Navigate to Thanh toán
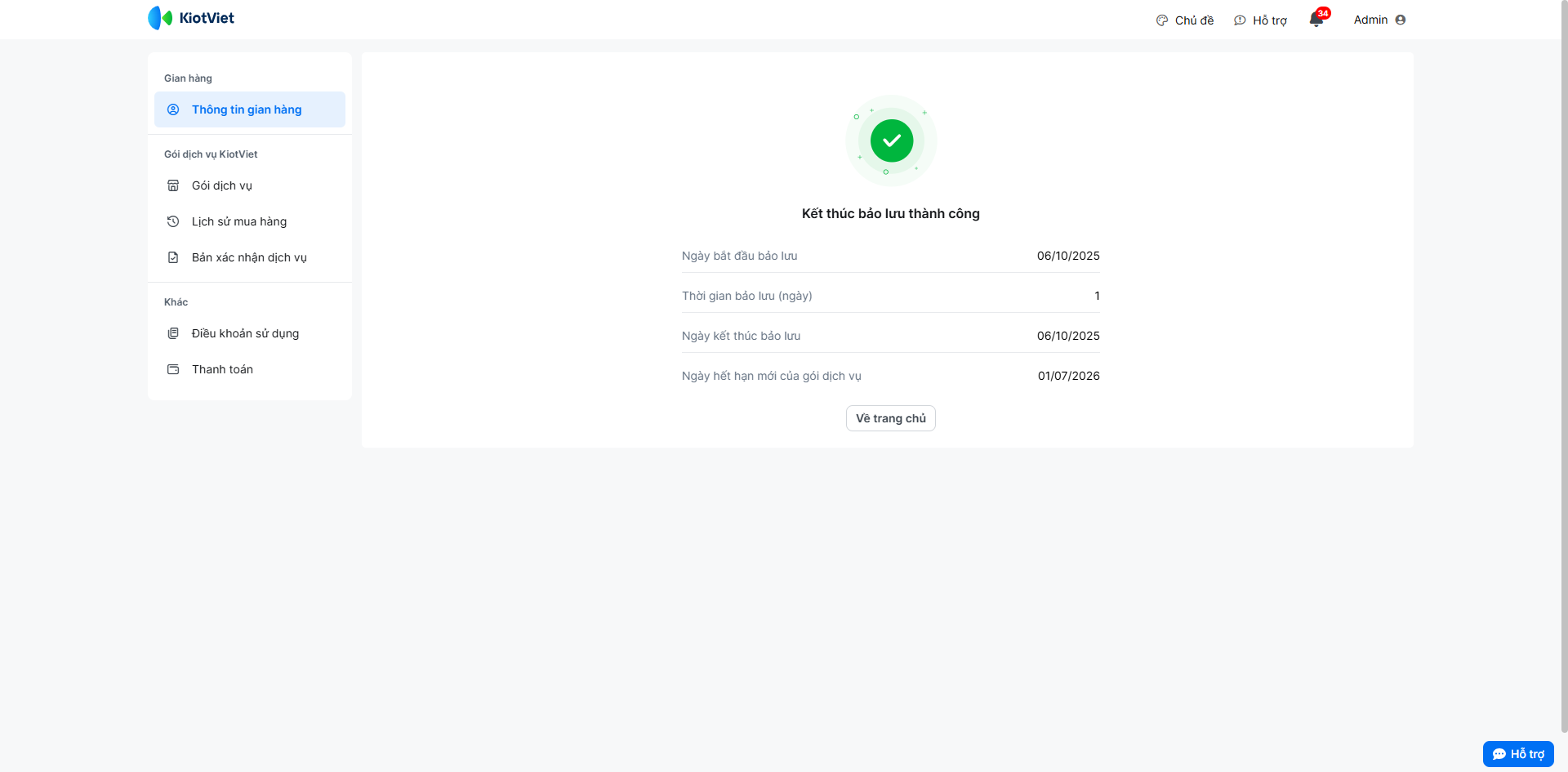 point(250,369)
